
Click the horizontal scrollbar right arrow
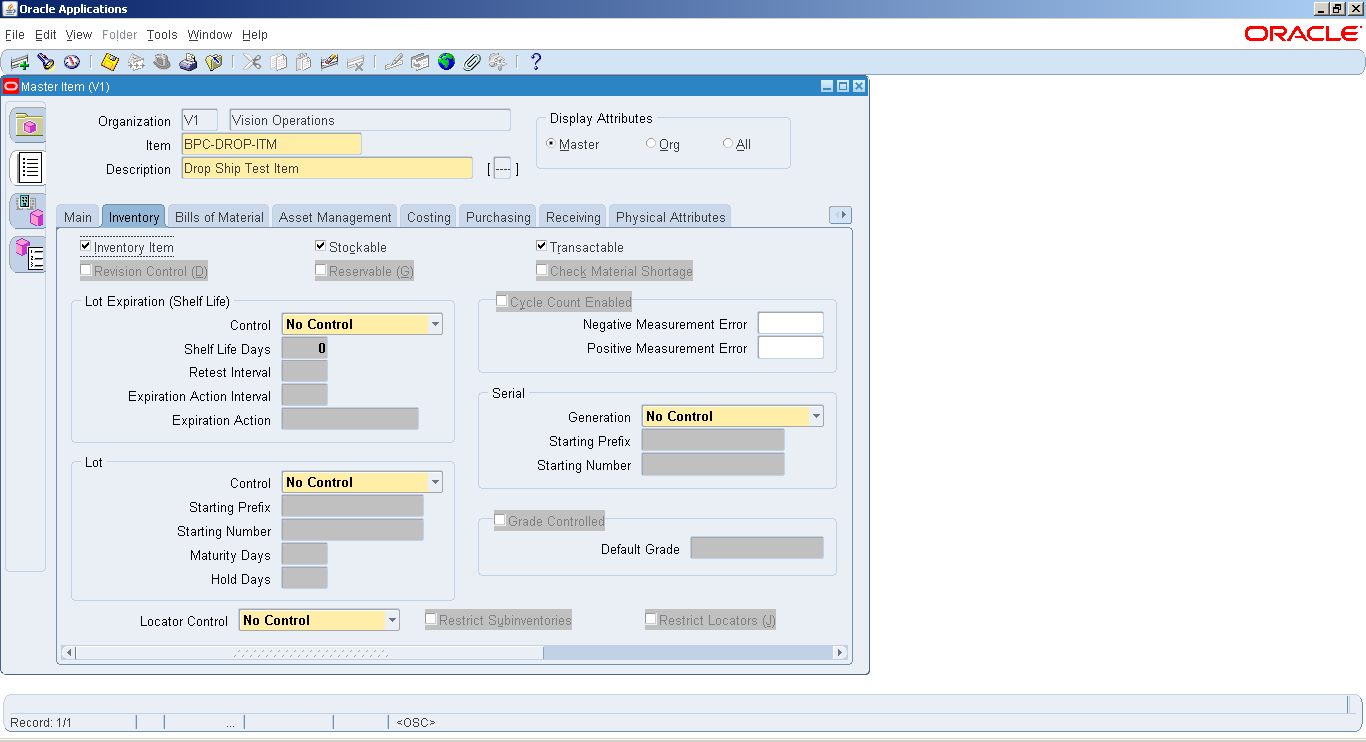pos(841,653)
